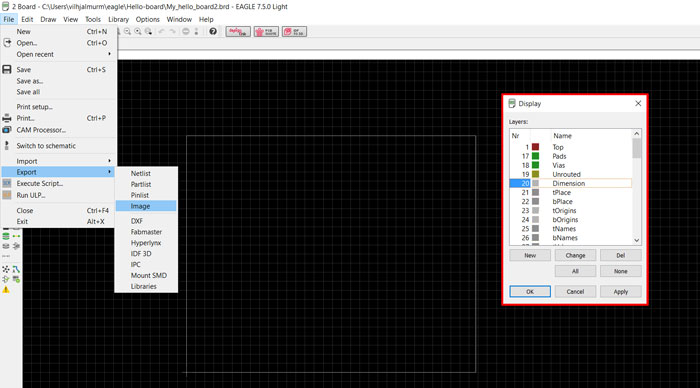
Task: Open the Tools menu
Action: 93,19
